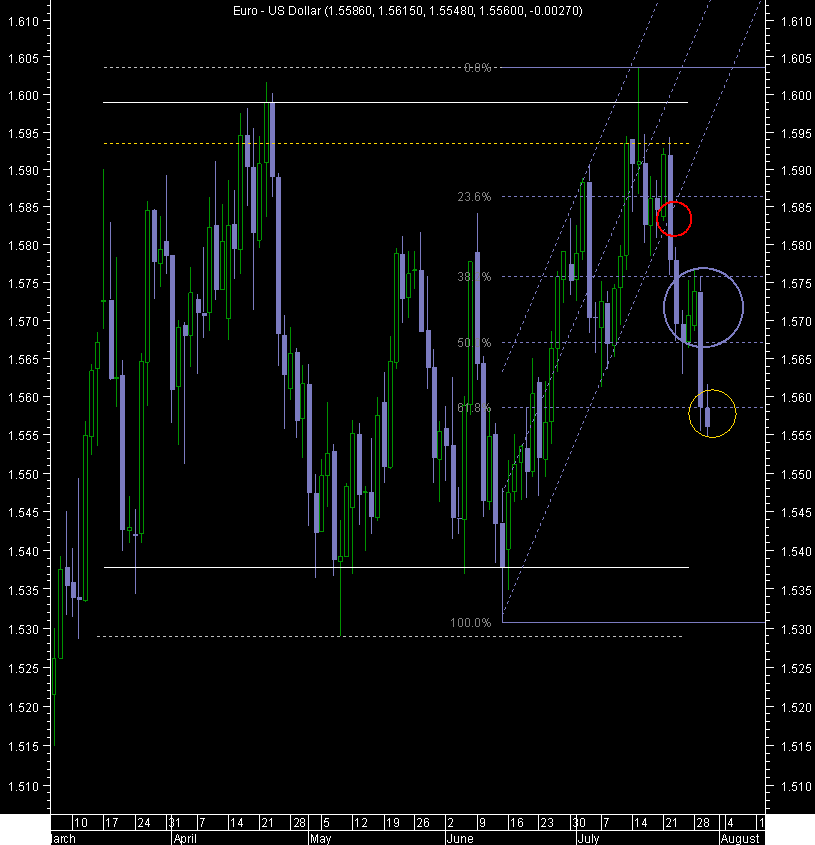Select 1.590 on the left price axis

tap(23, 170)
